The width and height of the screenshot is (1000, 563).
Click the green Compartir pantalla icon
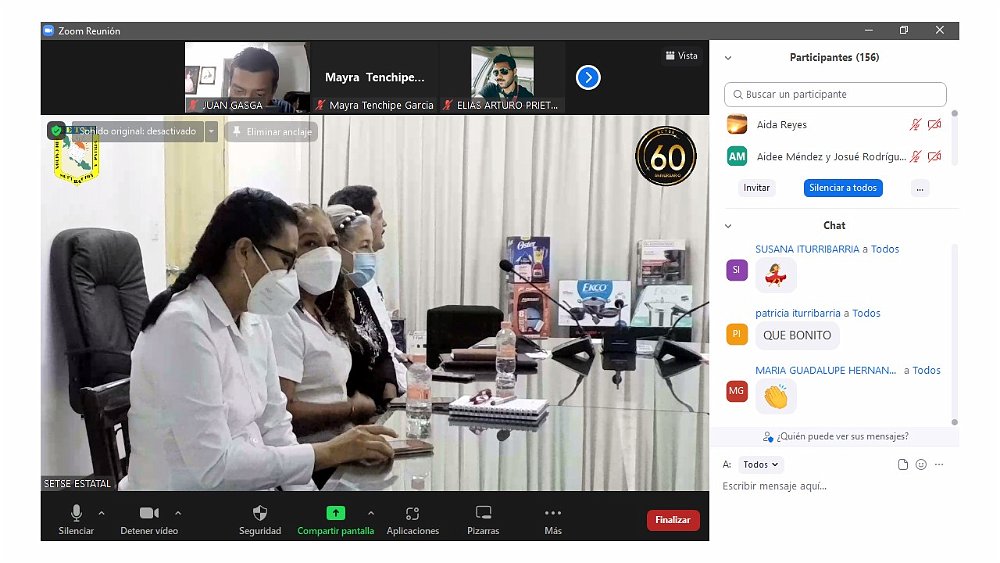[335, 513]
